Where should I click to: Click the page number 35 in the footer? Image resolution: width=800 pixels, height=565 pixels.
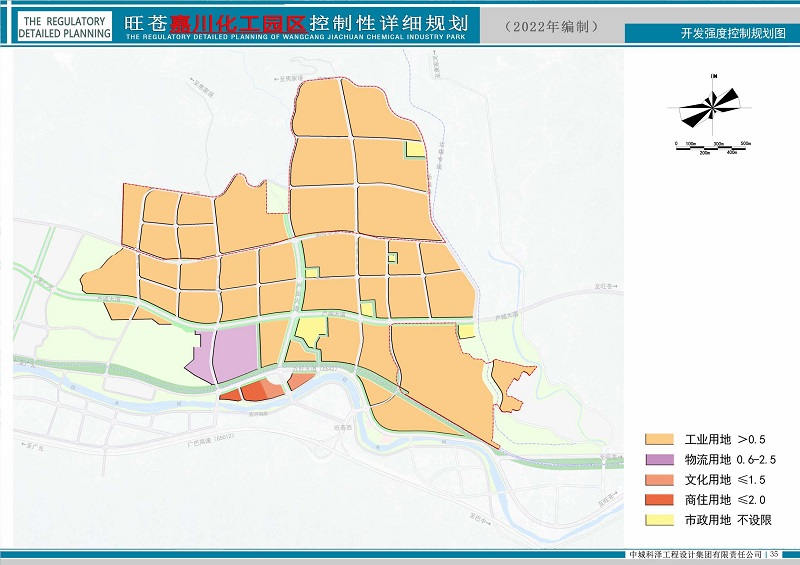[x=775, y=555]
